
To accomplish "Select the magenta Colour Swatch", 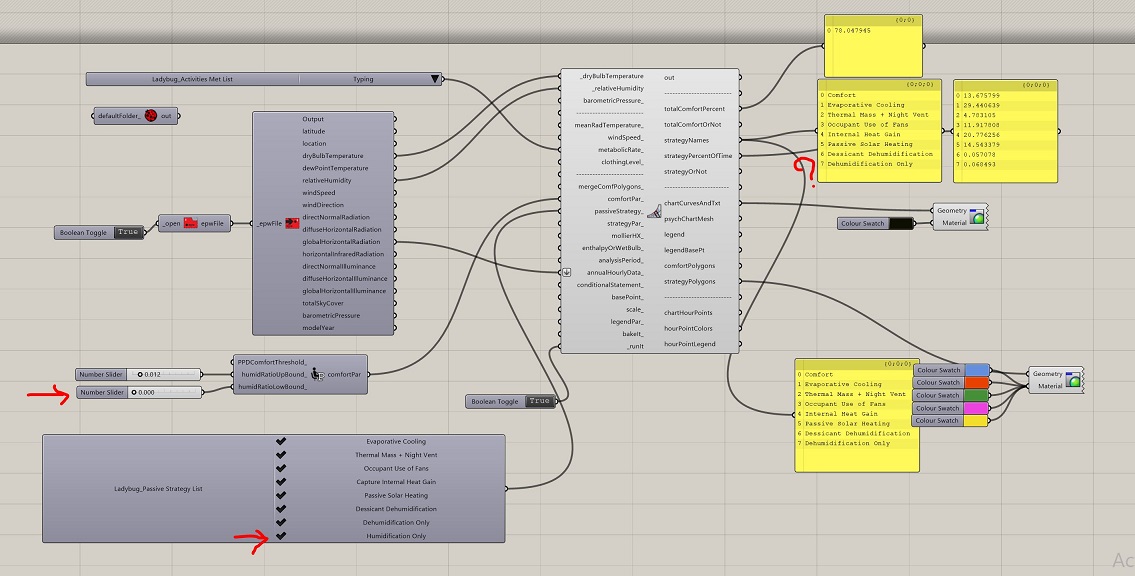I will (x=952, y=408).
